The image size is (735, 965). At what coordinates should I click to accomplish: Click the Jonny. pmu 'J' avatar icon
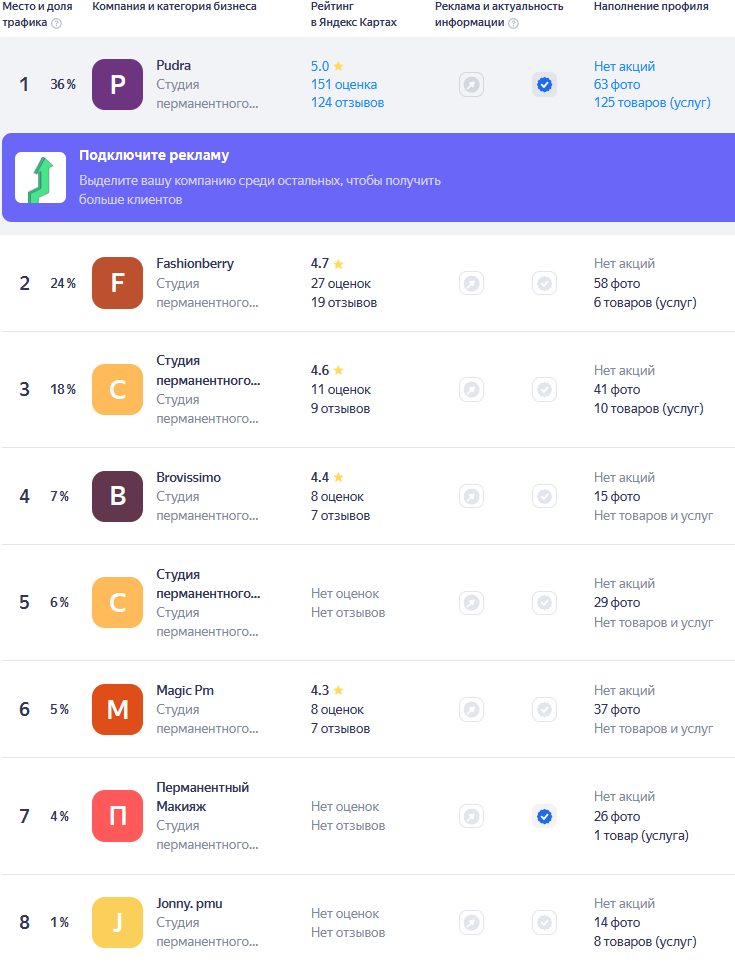118,923
